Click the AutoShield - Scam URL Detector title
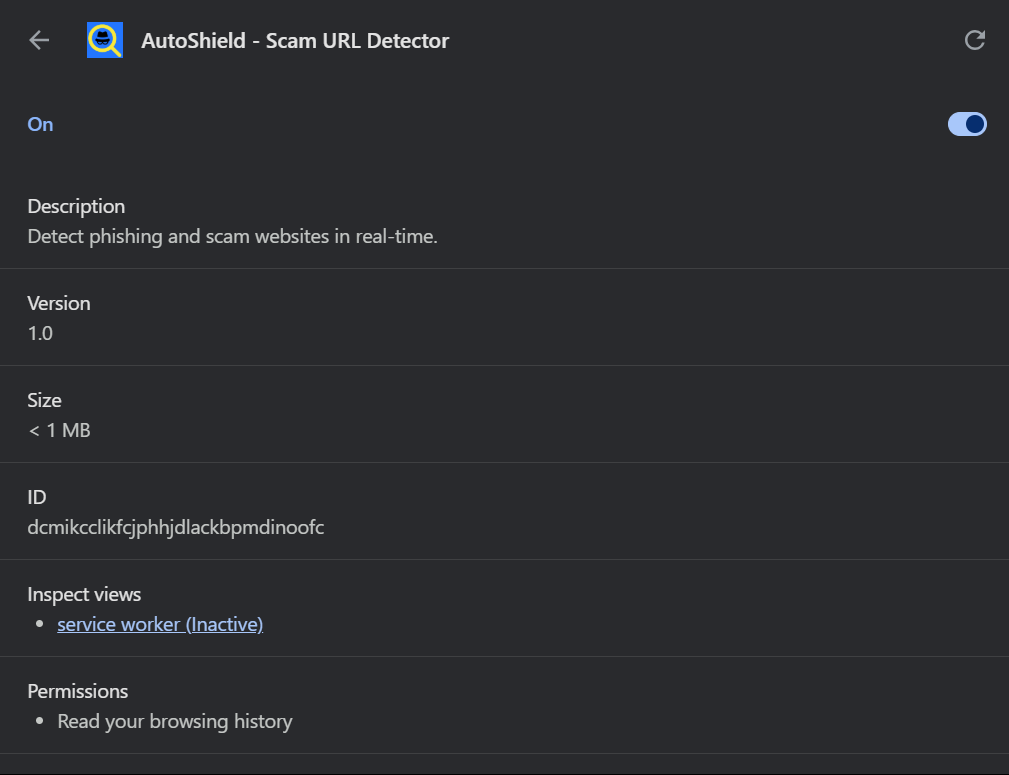The width and height of the screenshot is (1009, 775). click(295, 41)
